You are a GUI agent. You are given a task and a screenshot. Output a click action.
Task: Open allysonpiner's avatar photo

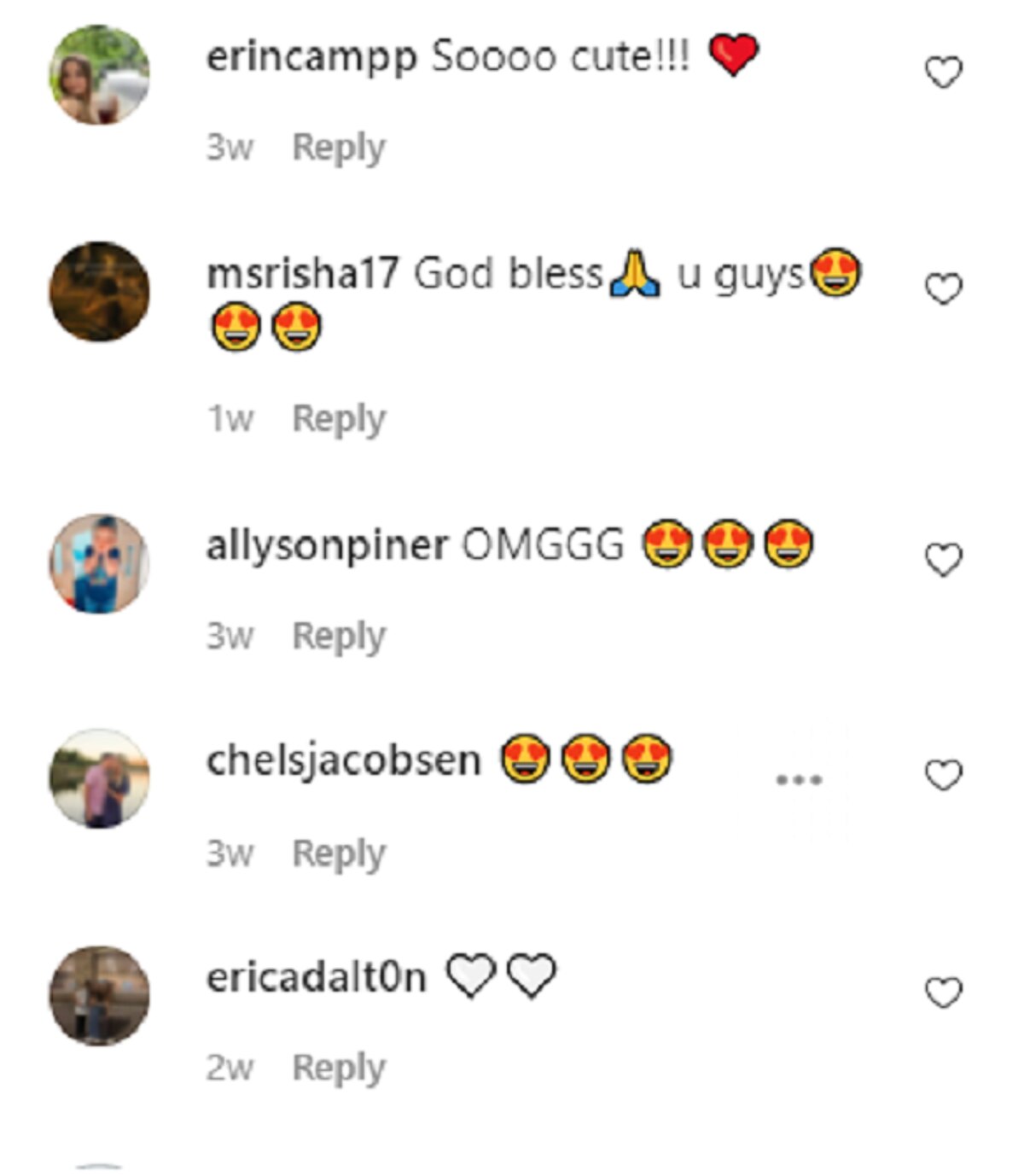pos(99,563)
